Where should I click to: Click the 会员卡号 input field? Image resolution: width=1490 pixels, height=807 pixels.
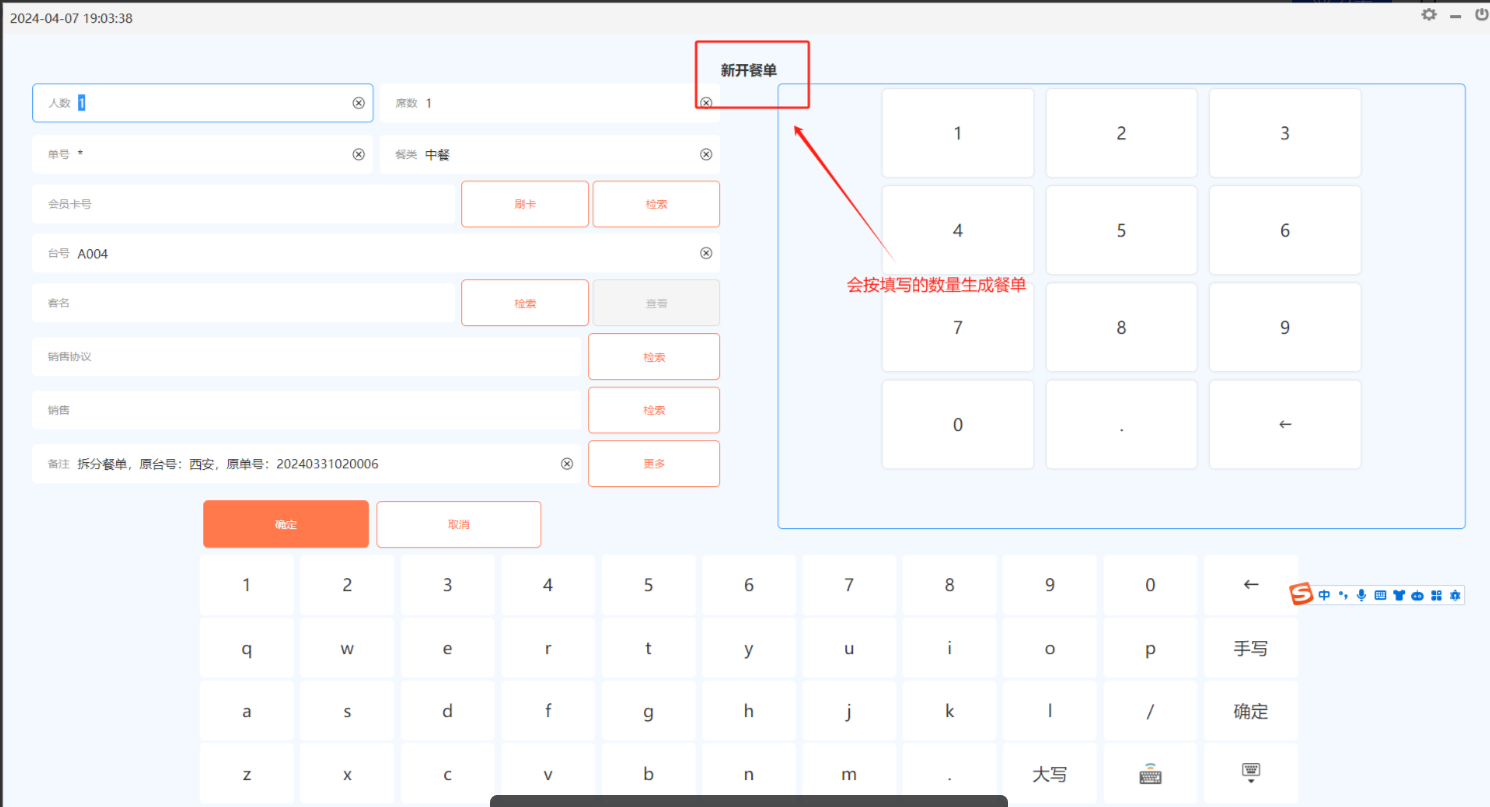(244, 204)
